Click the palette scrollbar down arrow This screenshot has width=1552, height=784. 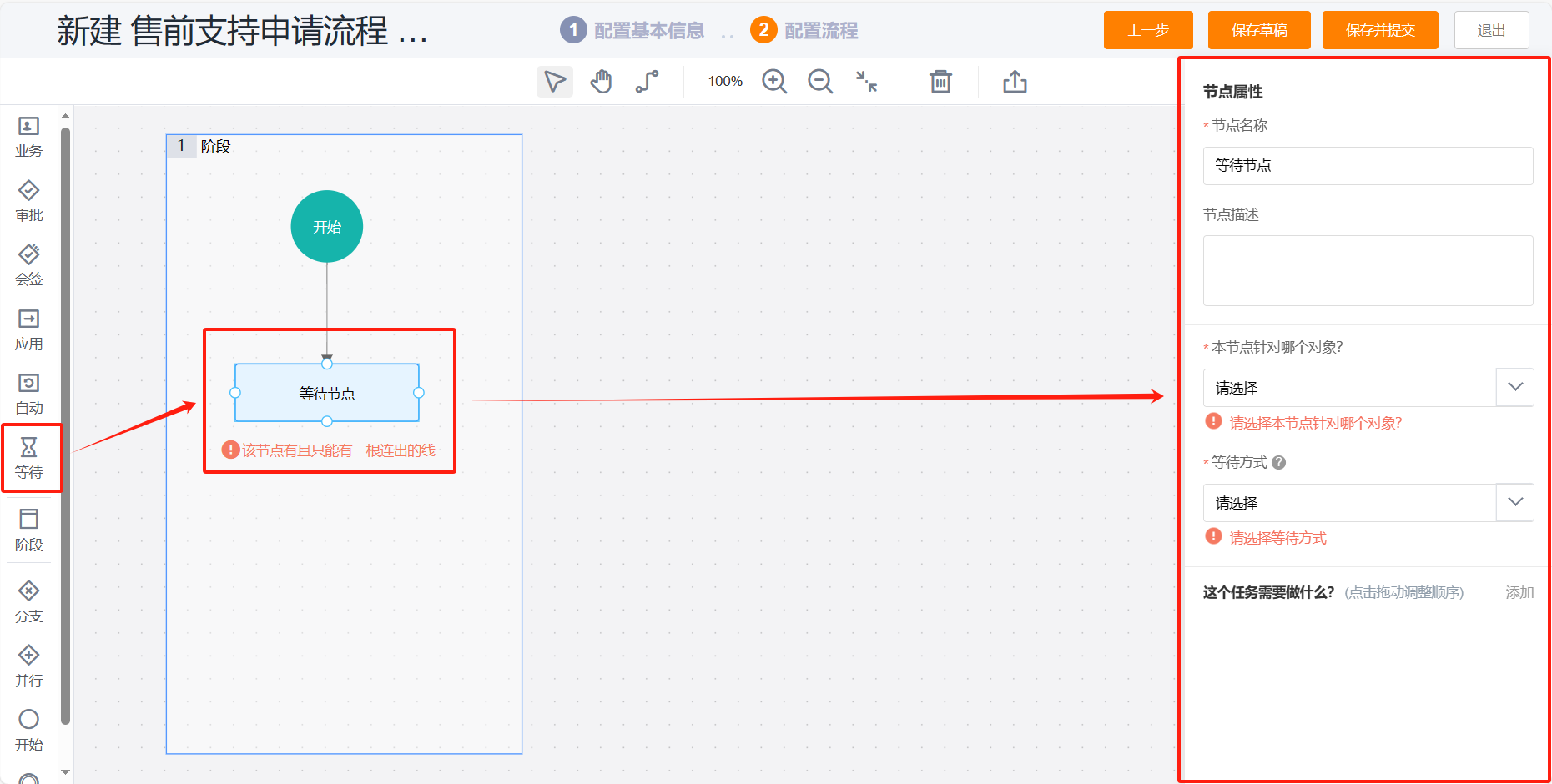[65, 772]
